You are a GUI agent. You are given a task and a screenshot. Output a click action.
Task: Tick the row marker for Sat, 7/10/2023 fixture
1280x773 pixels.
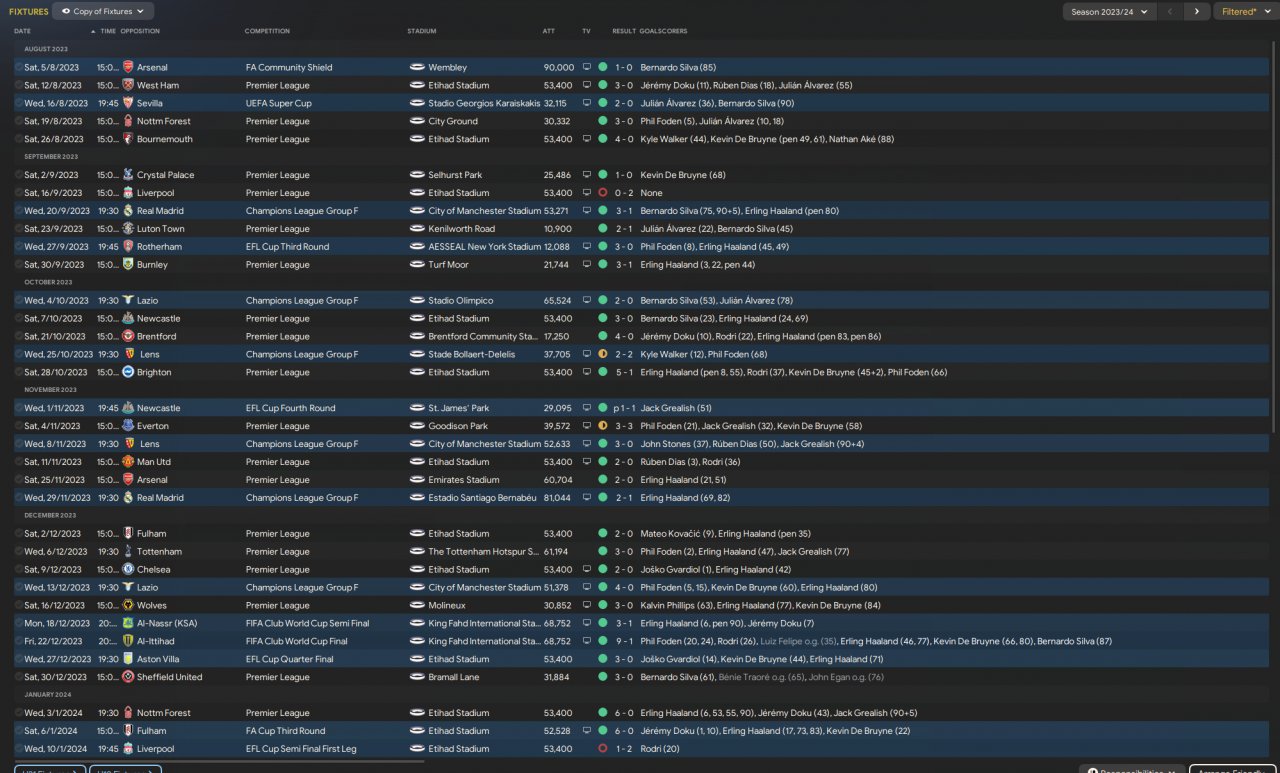coord(19,319)
